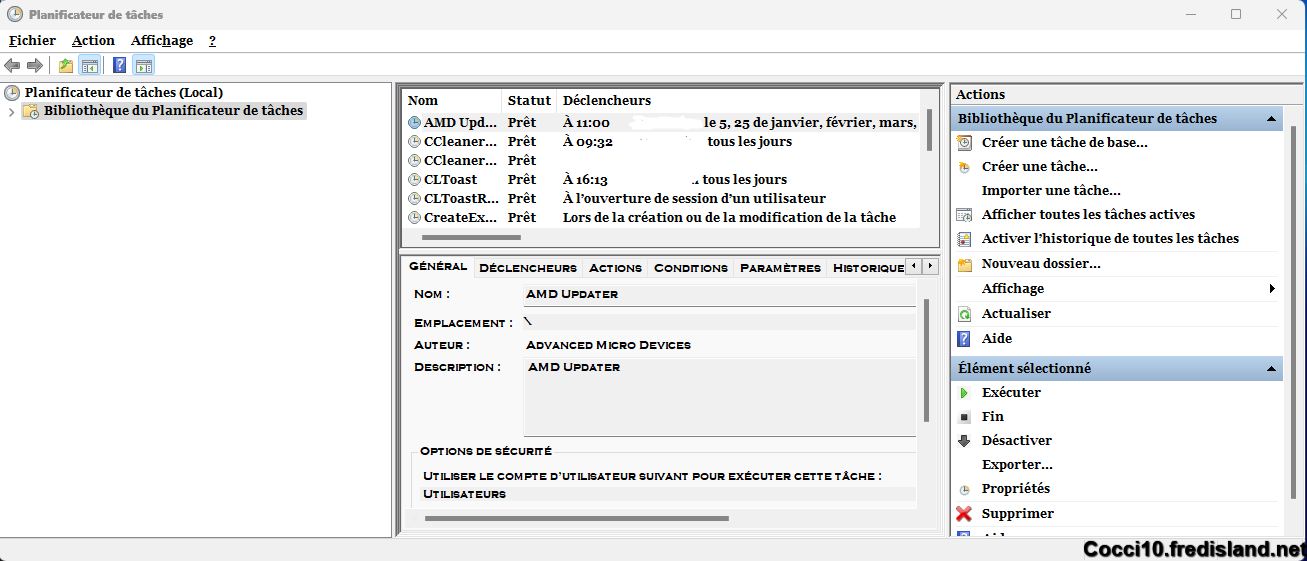Image resolution: width=1307 pixels, height=561 pixels.
Task: Click the Back arrow toolbar icon
Action: [x=12, y=66]
